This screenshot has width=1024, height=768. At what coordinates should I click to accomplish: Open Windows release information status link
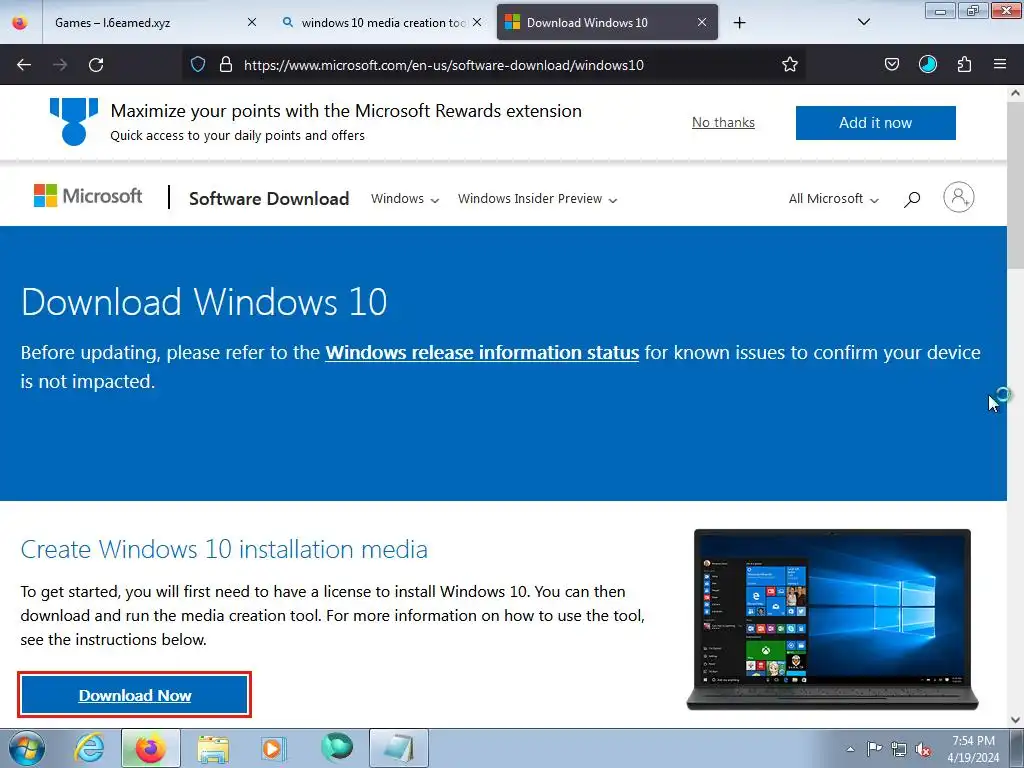pos(482,353)
